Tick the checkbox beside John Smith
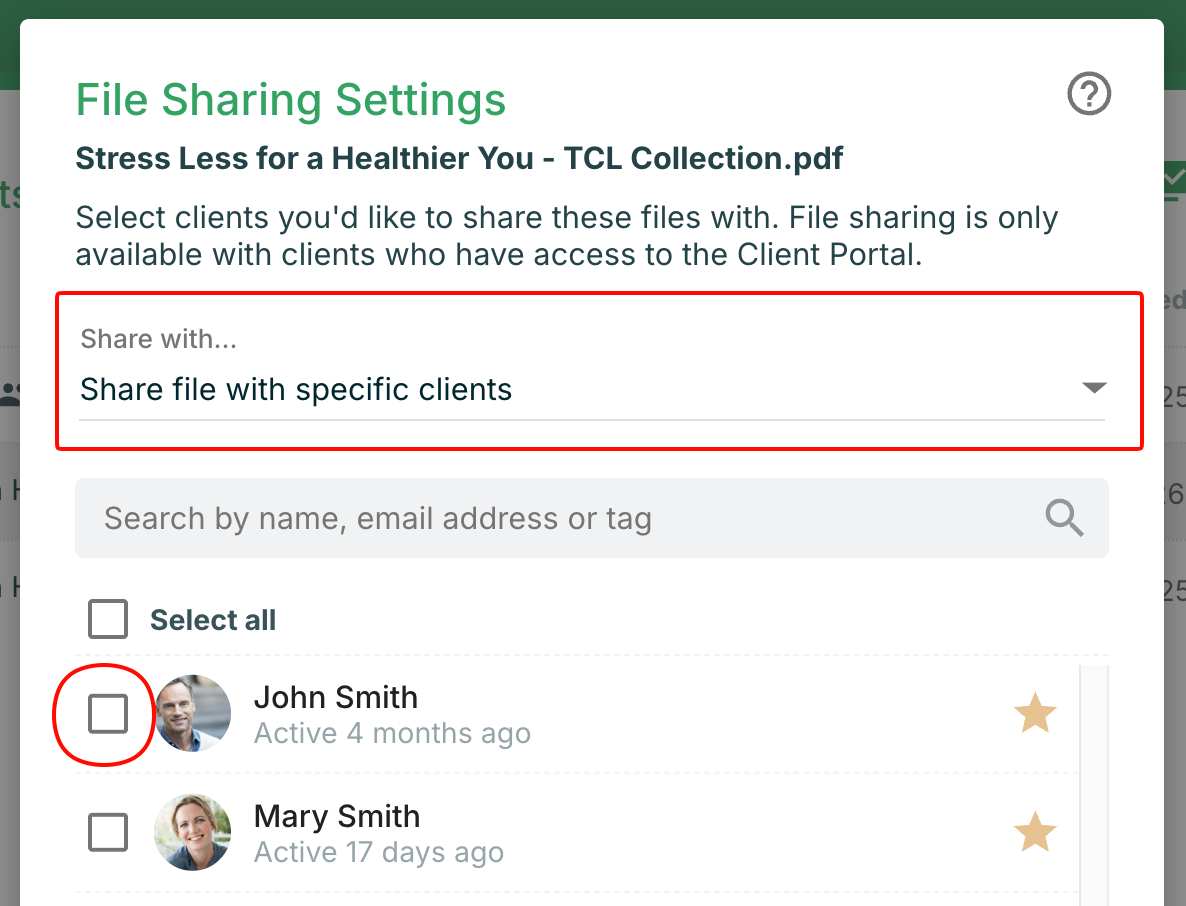This screenshot has height=906, width=1186. tap(108, 714)
